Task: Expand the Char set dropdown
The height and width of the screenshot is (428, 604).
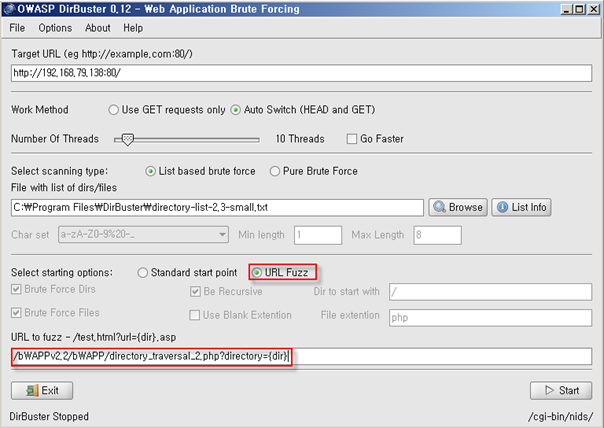Action: point(222,235)
